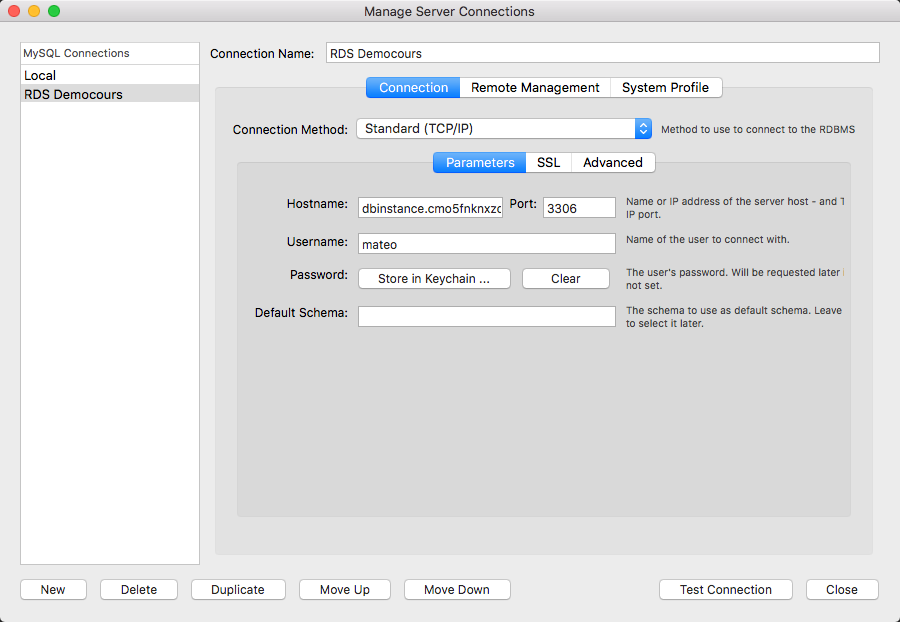Click the Connection Name text field
Image resolution: width=900 pixels, height=622 pixels.
pyautogui.click(x=603, y=53)
